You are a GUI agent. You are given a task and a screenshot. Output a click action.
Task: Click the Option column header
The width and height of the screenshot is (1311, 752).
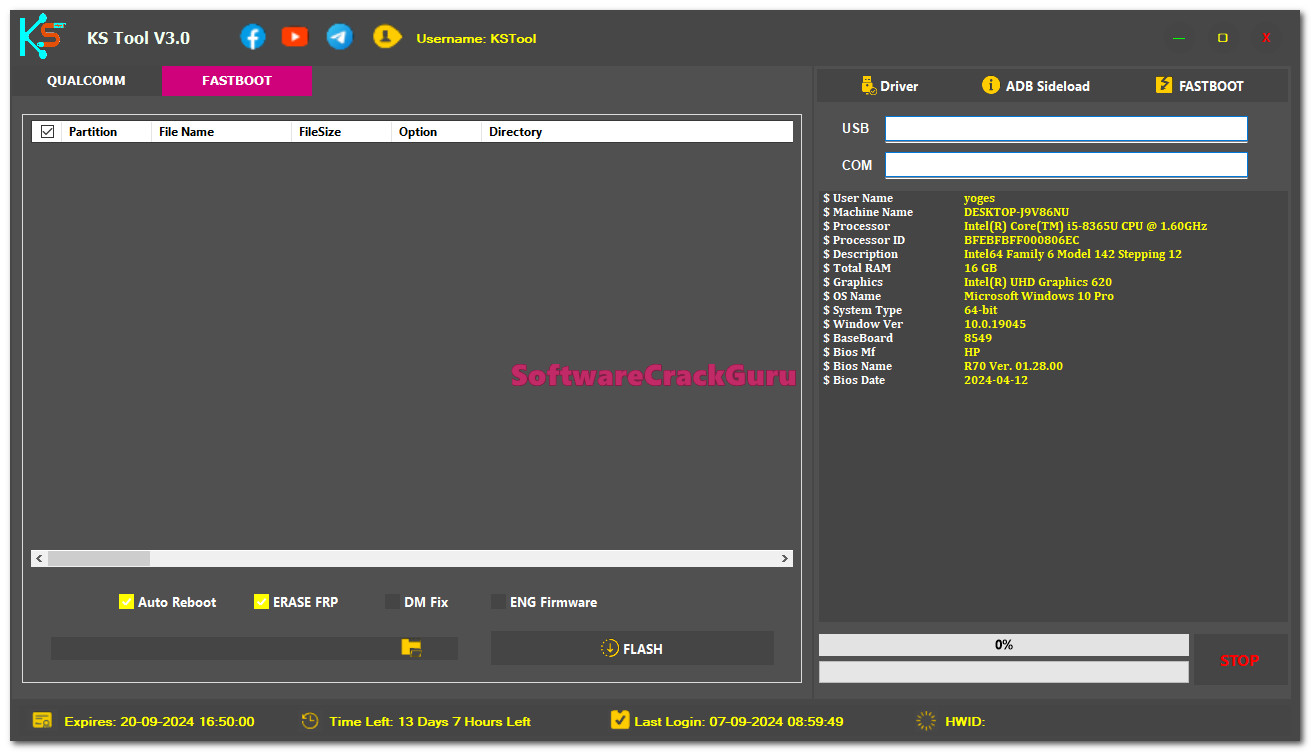[x=436, y=131]
